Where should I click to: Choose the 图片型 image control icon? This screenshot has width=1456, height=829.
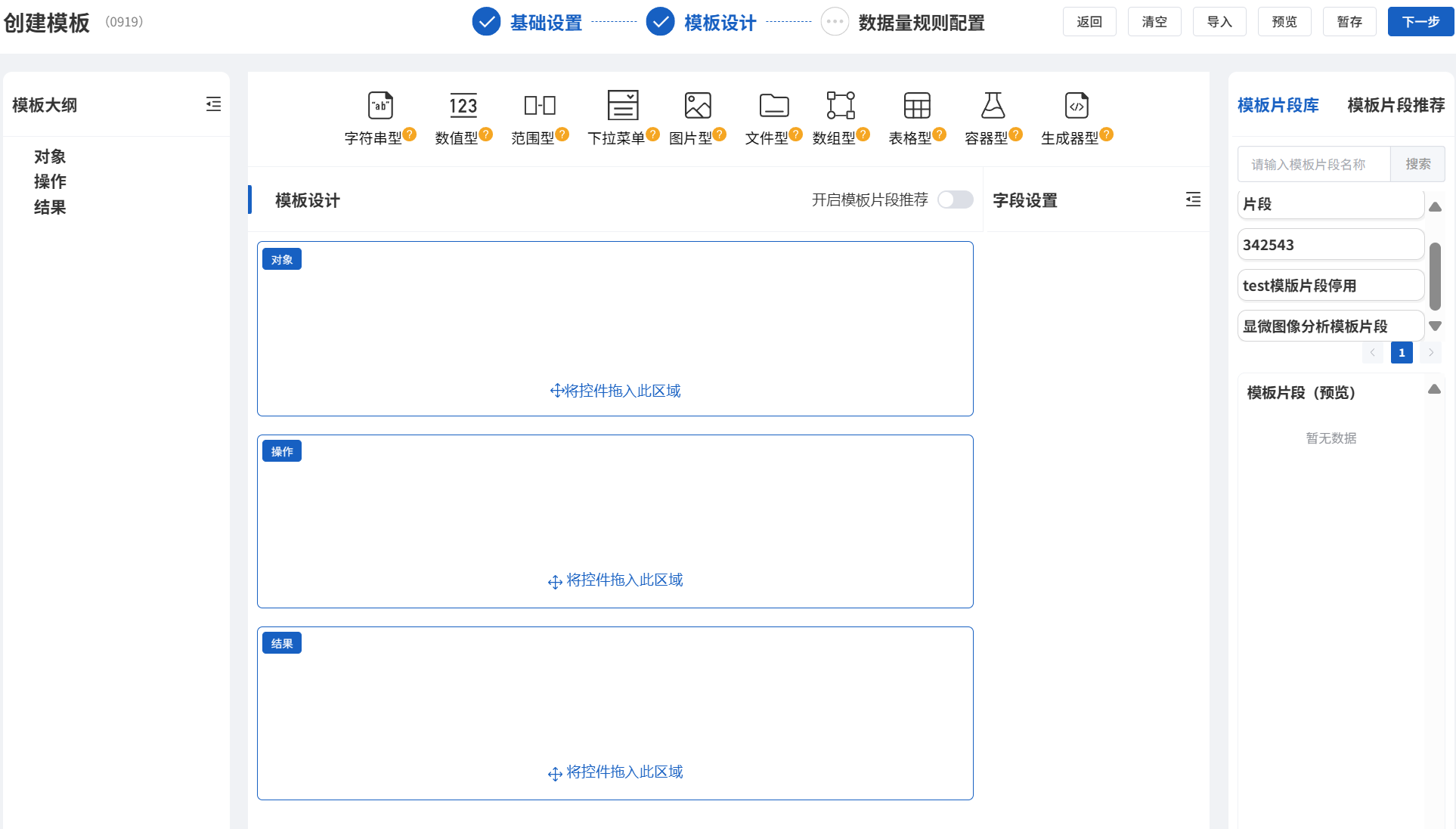click(697, 106)
